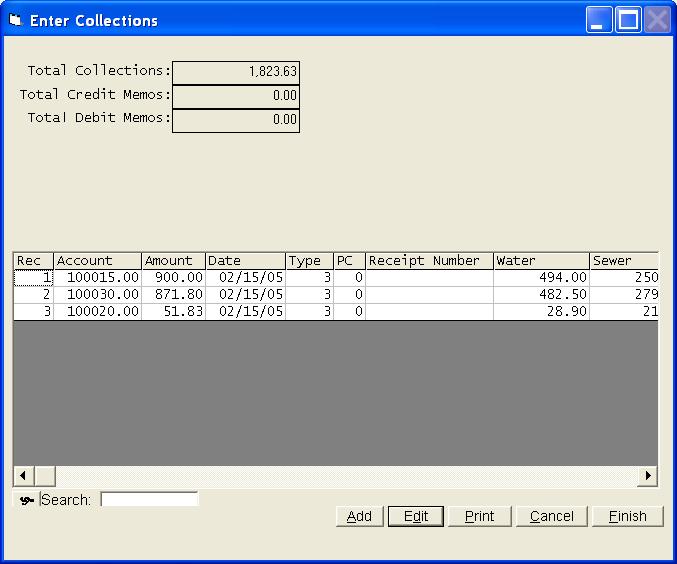The width and height of the screenshot is (677, 564).
Task: Click the Total Collections value field
Action: click(x=235, y=72)
